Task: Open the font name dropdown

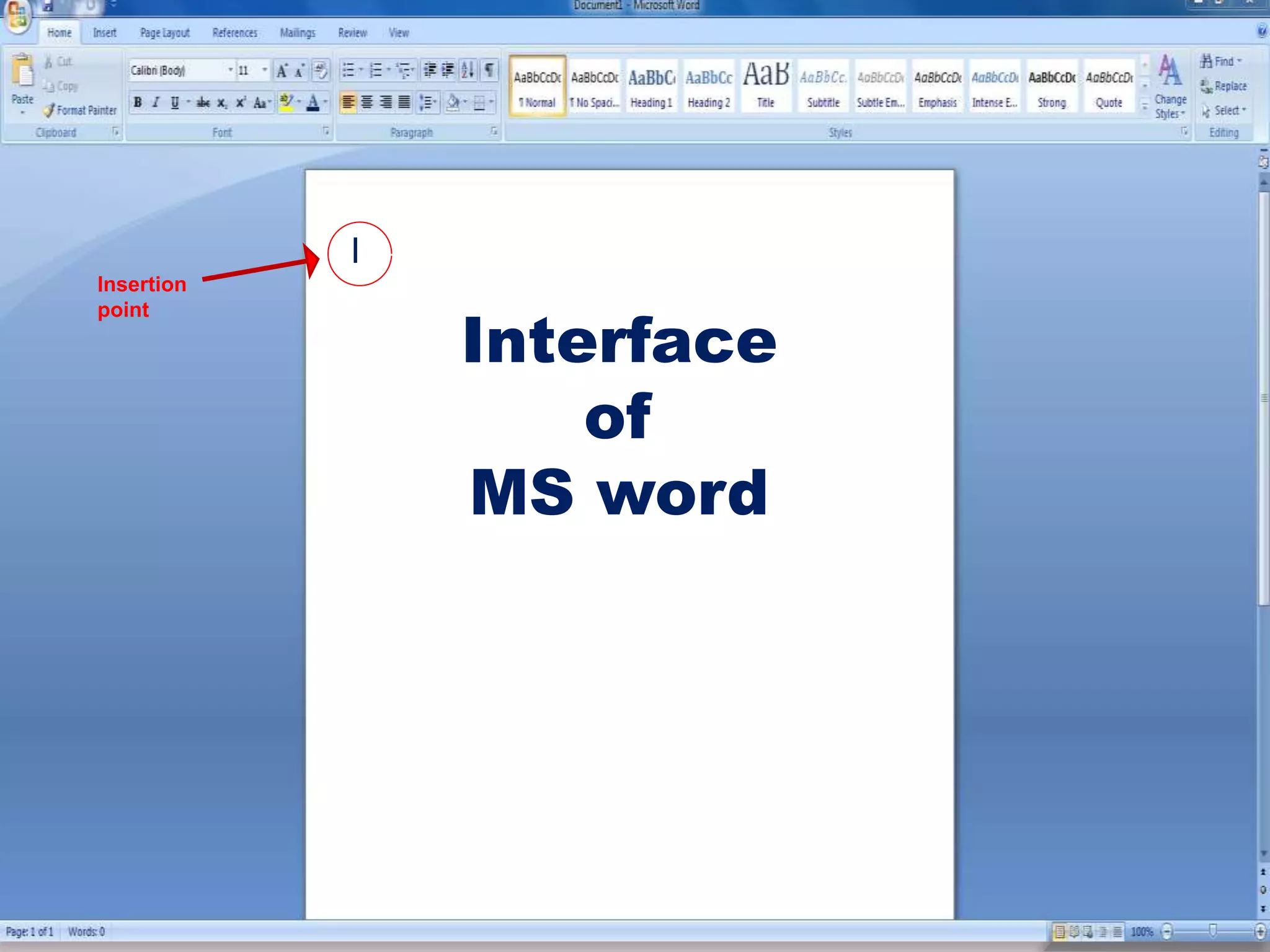Action: 230,70
